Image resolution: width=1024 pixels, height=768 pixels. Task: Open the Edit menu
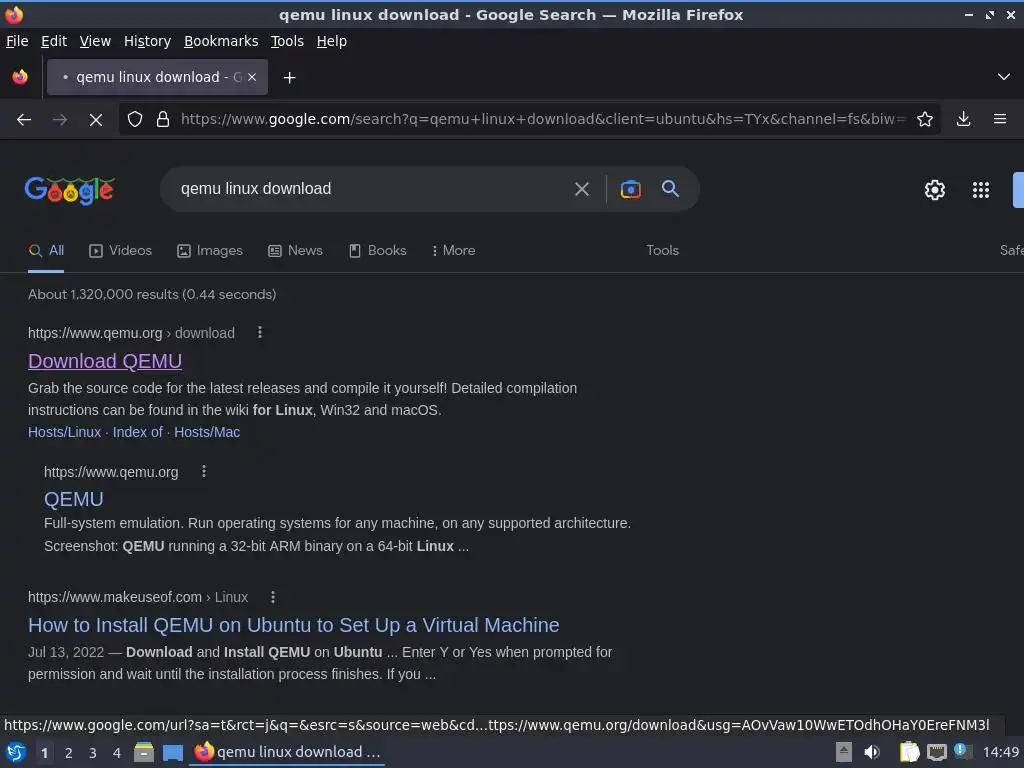54,41
